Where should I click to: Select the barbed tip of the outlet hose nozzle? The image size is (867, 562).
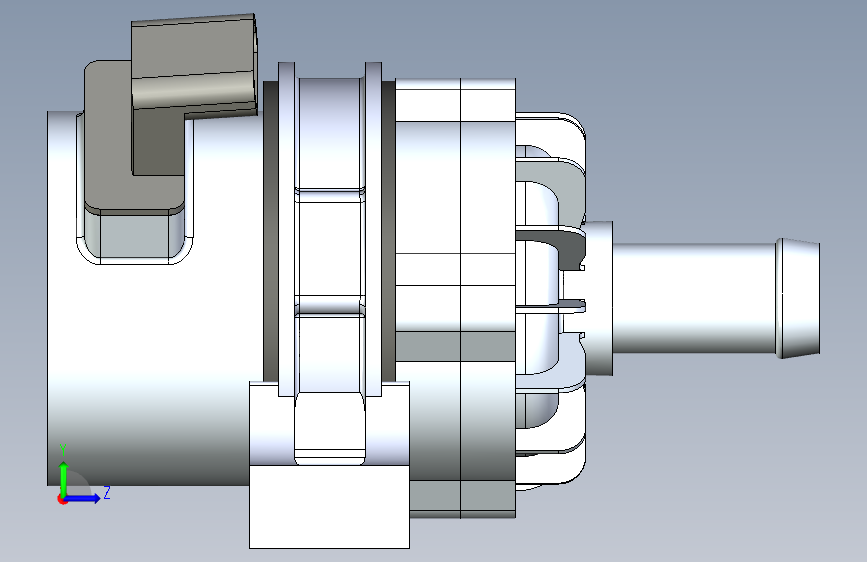tap(798, 298)
